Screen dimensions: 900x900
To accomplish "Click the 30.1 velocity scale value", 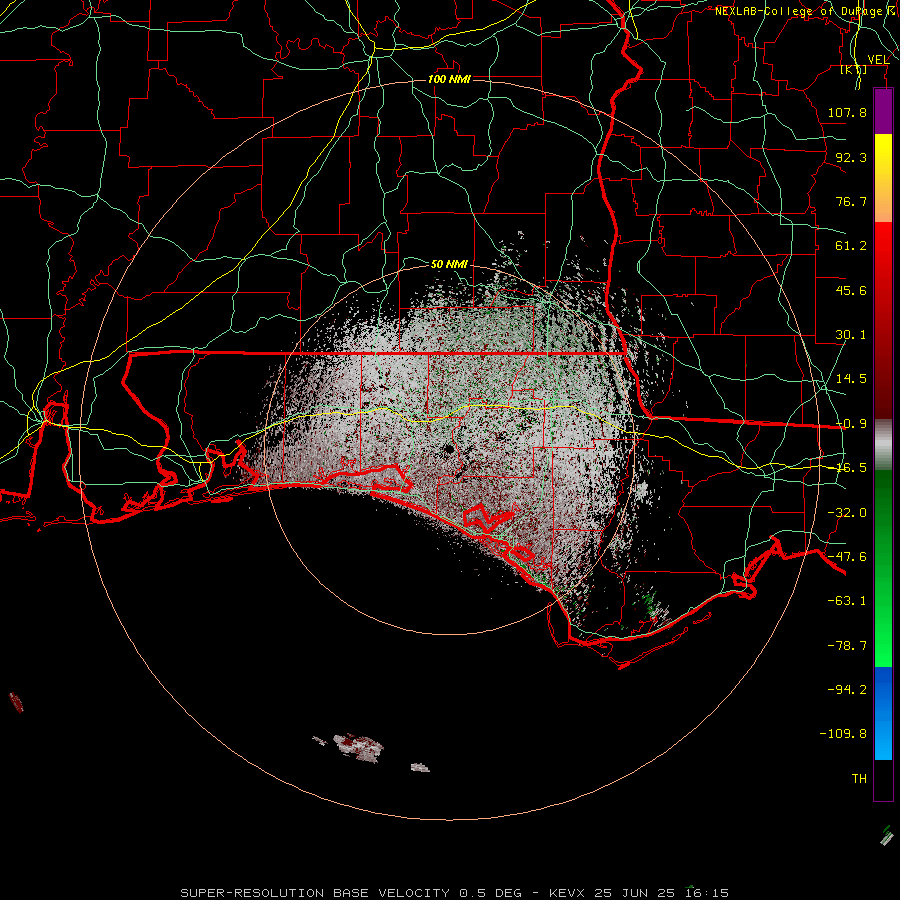I will pyautogui.click(x=851, y=335).
